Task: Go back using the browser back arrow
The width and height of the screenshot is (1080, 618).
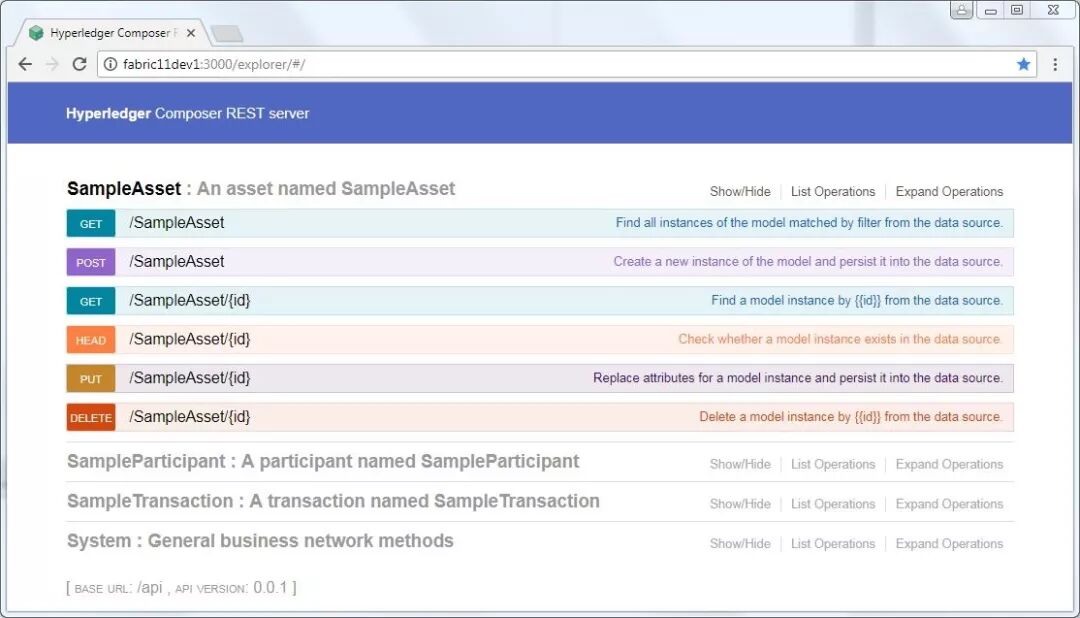Action: point(25,64)
